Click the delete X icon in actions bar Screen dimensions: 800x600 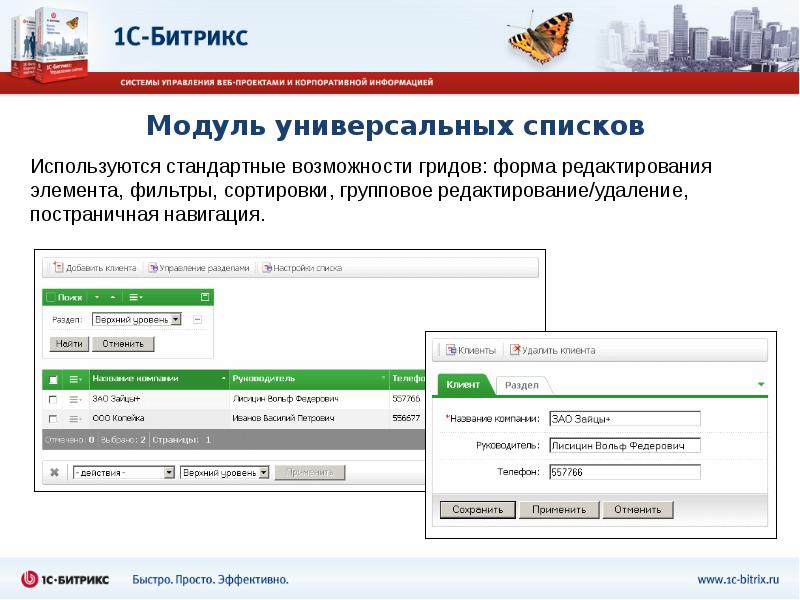pyautogui.click(x=54, y=472)
